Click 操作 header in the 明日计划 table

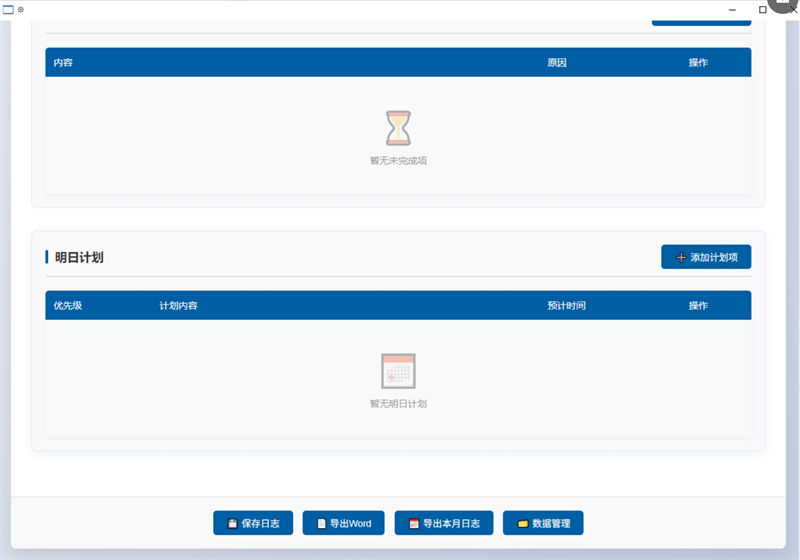click(698, 306)
